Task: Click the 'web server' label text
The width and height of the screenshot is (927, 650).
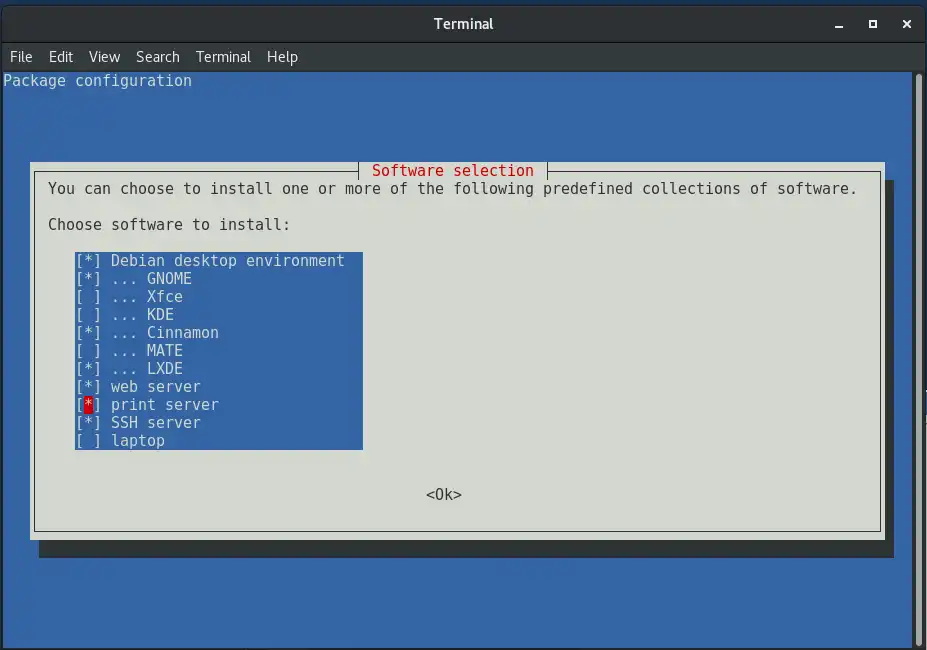Action: pyautogui.click(x=156, y=387)
